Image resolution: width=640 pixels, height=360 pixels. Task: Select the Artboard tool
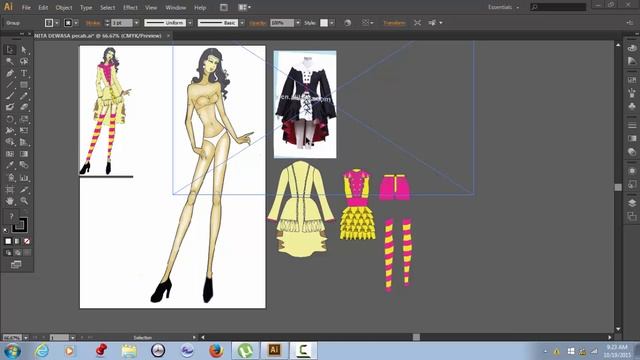pyautogui.click(x=10, y=189)
